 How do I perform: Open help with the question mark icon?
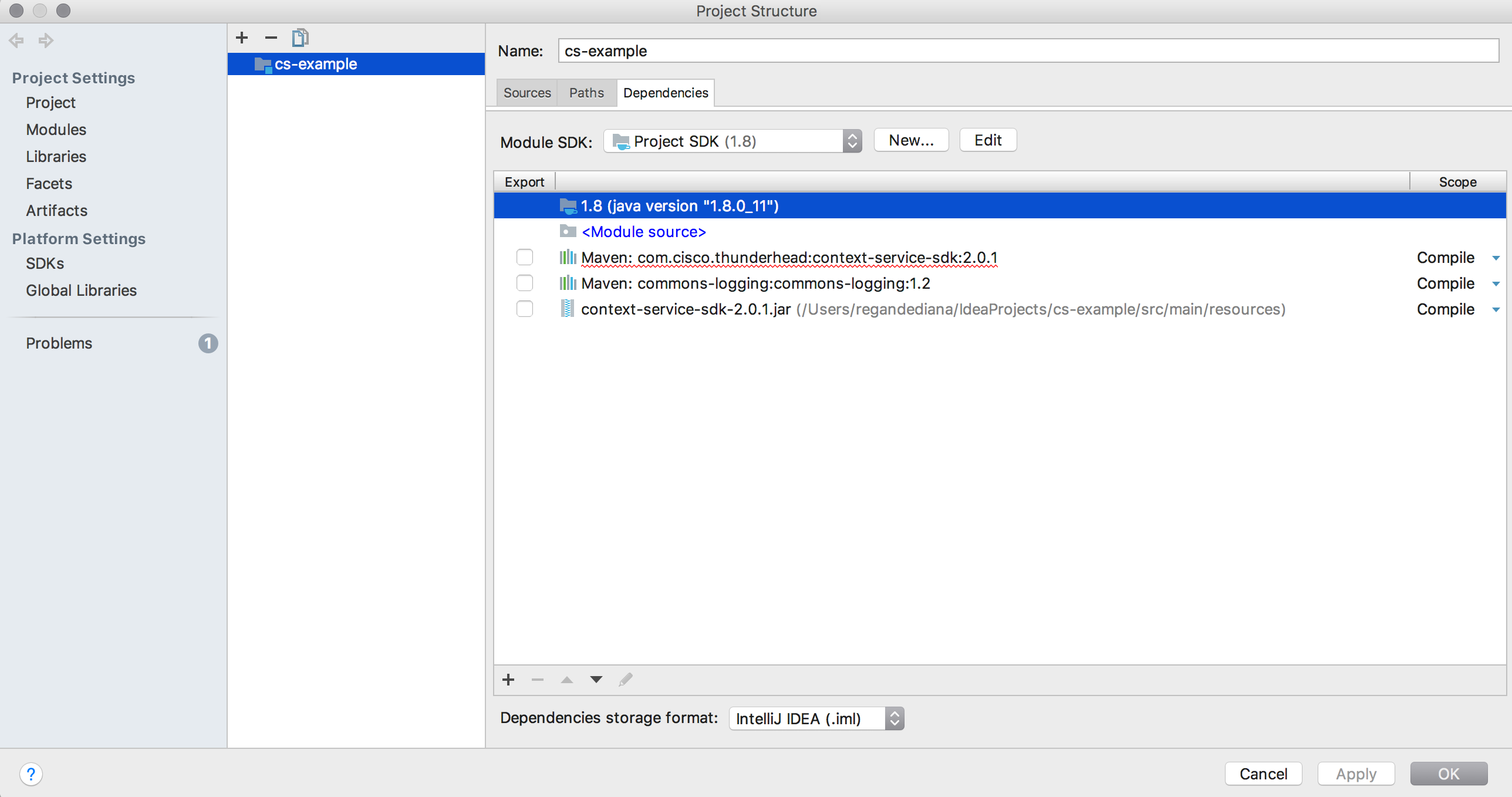pos(31,774)
